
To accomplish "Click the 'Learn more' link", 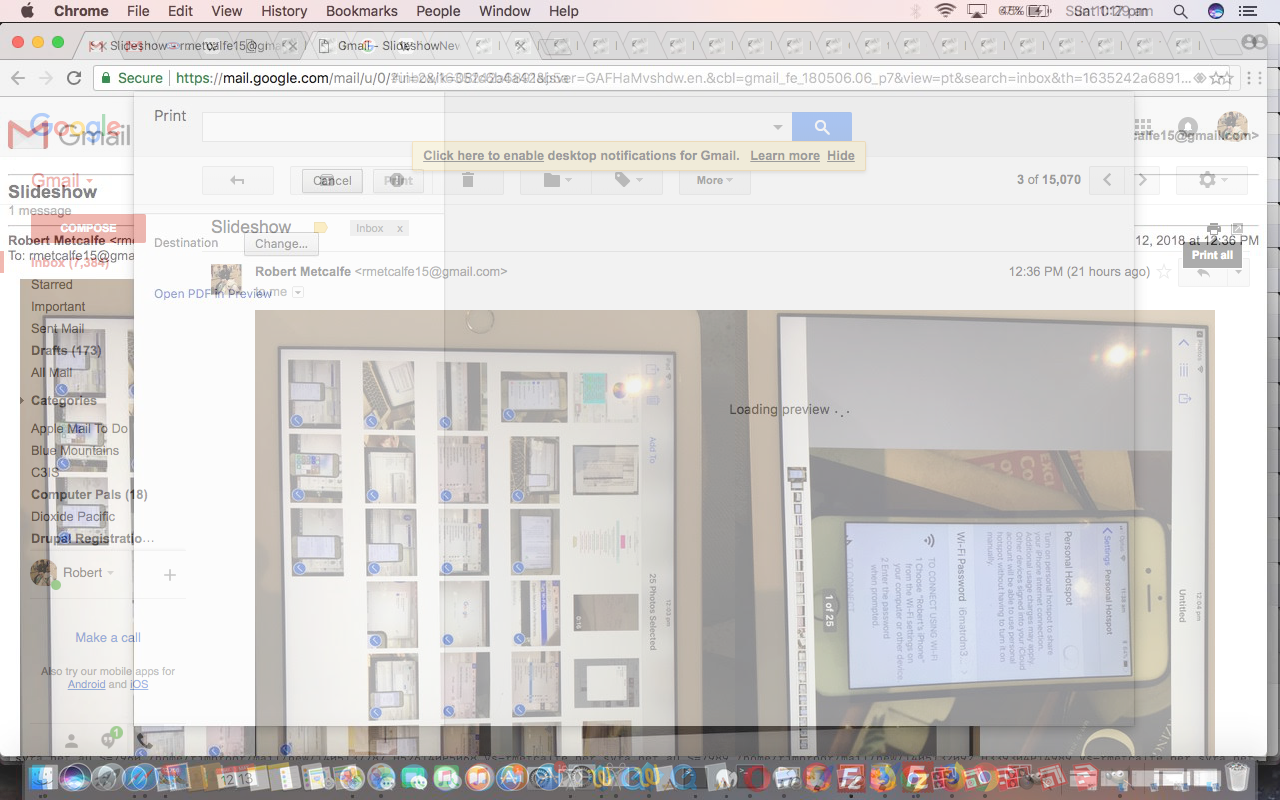I will (x=785, y=155).
